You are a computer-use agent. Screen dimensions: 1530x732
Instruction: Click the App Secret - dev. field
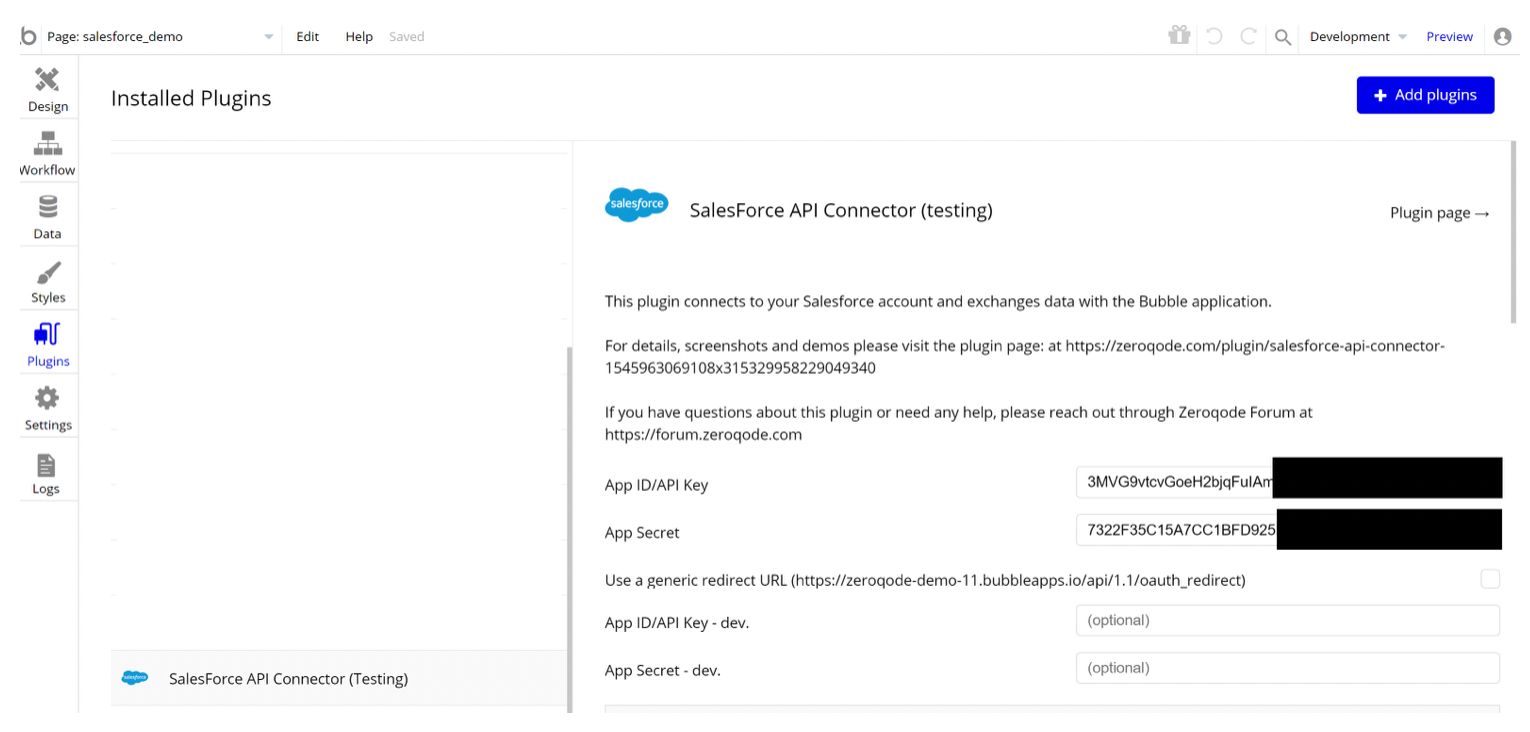click(x=1288, y=667)
